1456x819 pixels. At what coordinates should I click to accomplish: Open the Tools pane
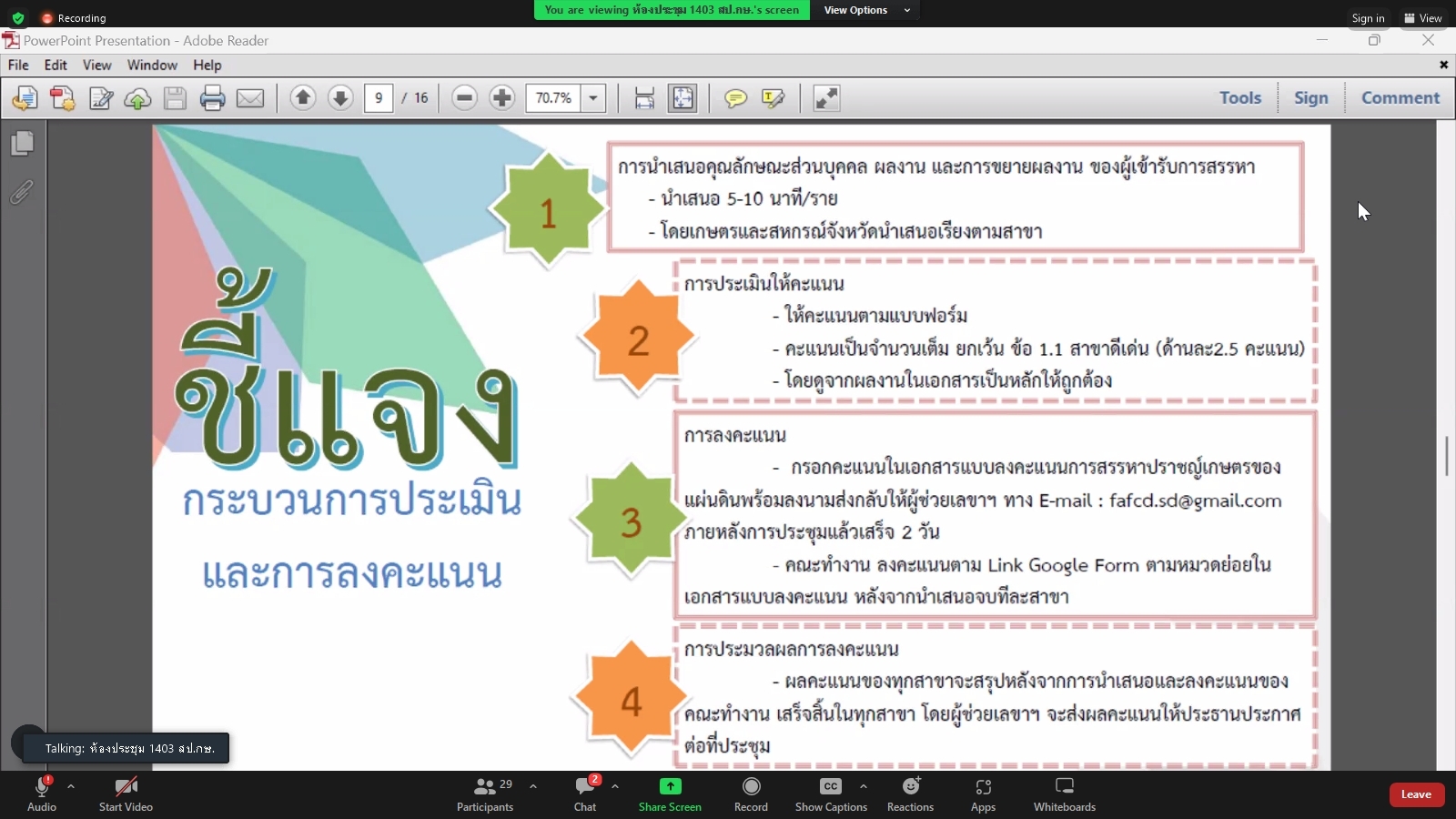pos(1240,98)
